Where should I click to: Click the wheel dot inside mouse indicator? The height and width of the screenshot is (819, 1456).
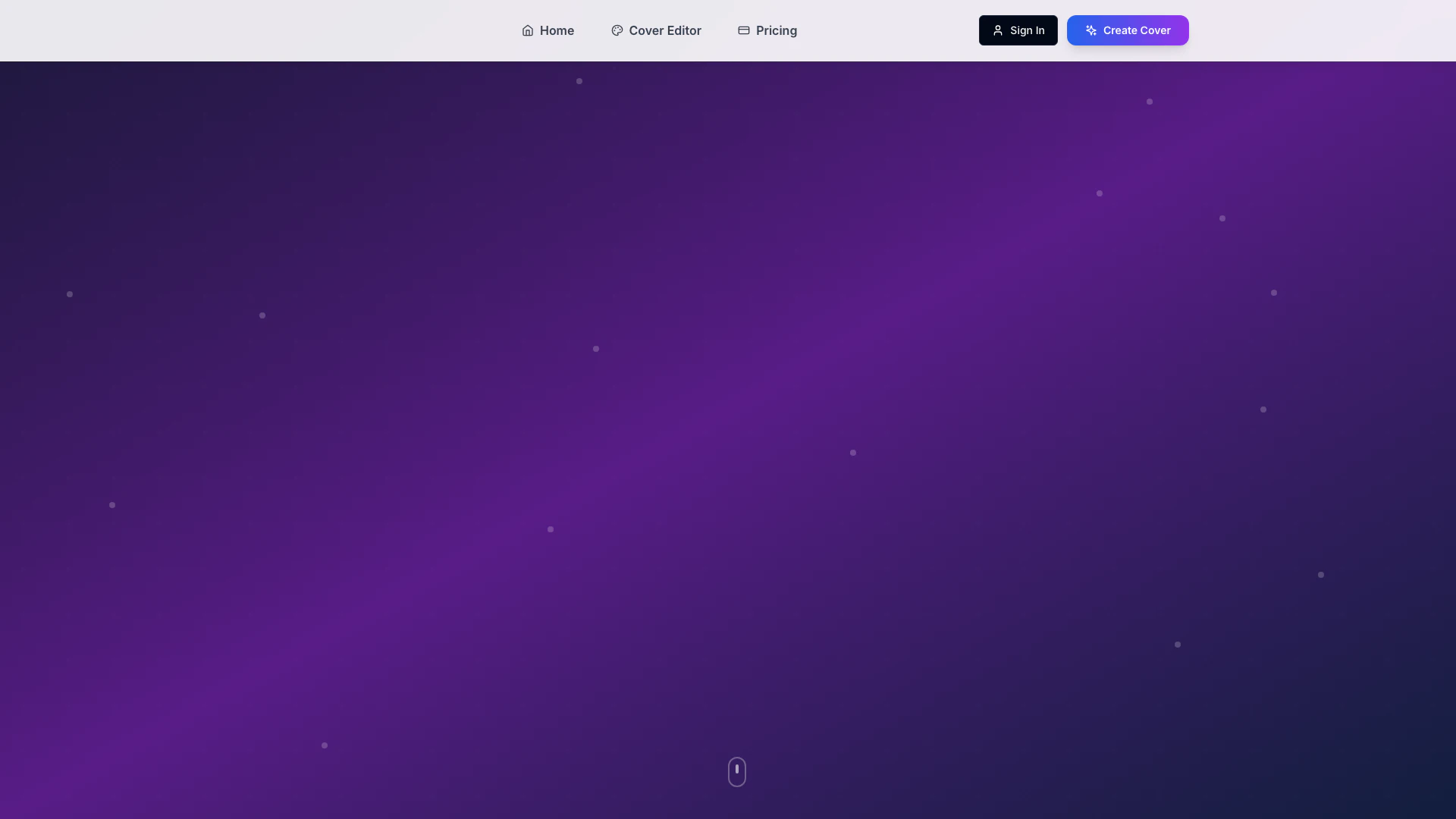point(737,769)
